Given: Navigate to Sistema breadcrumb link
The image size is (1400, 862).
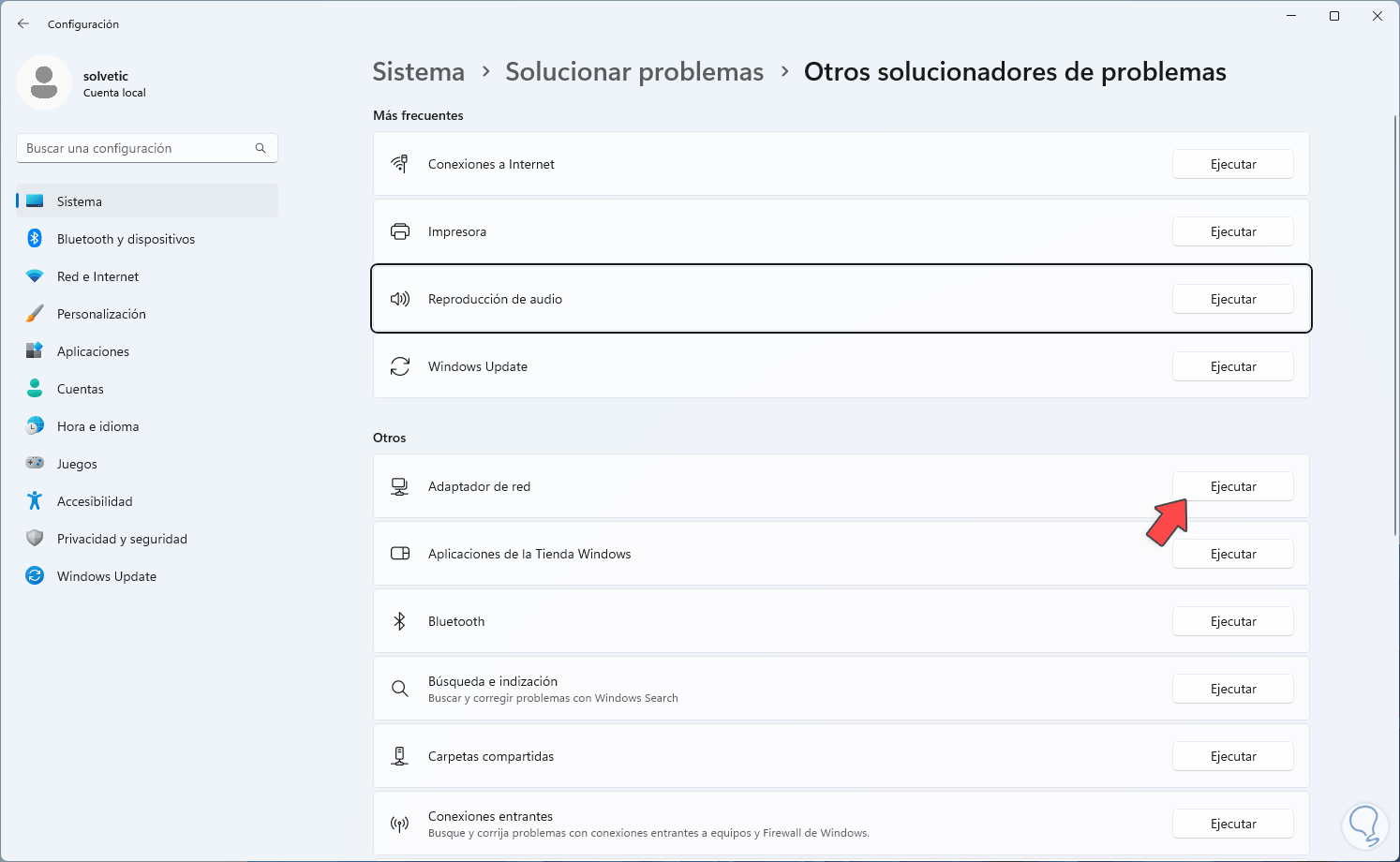Looking at the screenshot, I should (418, 72).
